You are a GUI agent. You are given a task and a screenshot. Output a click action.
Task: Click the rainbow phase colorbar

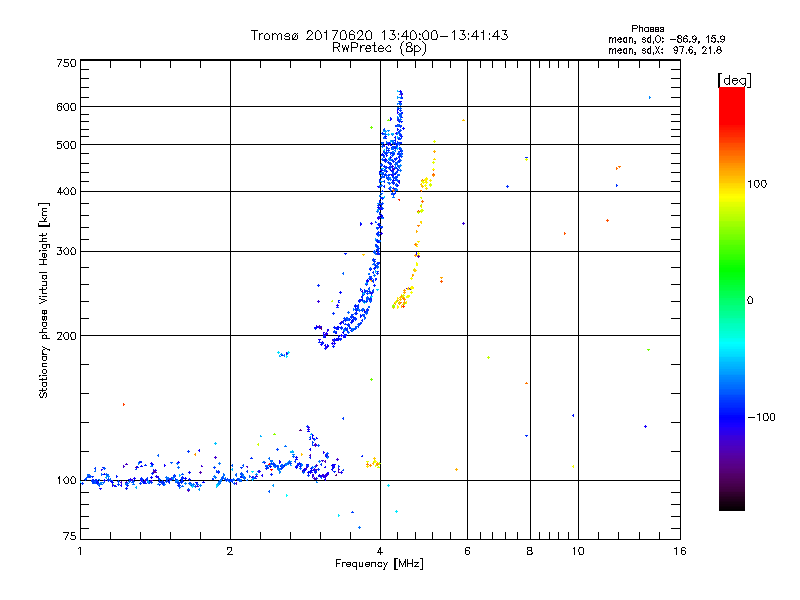(732, 298)
